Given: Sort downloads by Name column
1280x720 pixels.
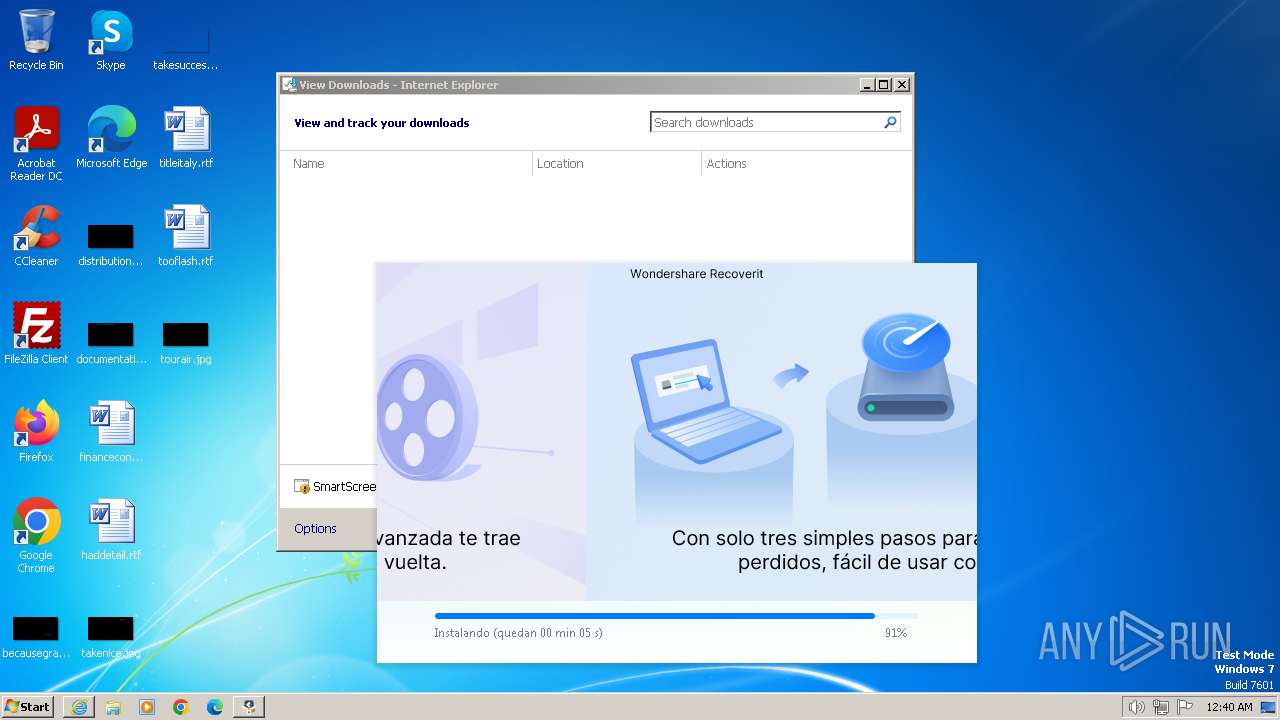Looking at the screenshot, I should coord(406,163).
